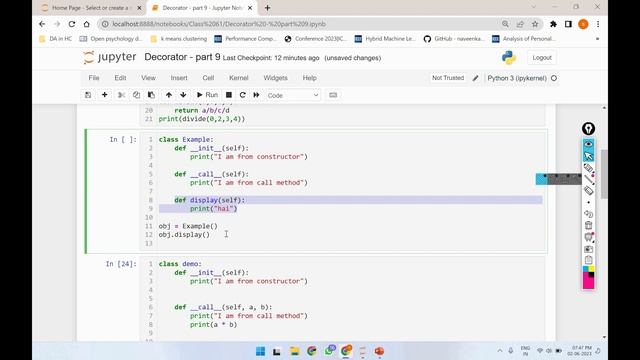
Task: Insert a cell below using the plus icon
Action: coord(104,95)
